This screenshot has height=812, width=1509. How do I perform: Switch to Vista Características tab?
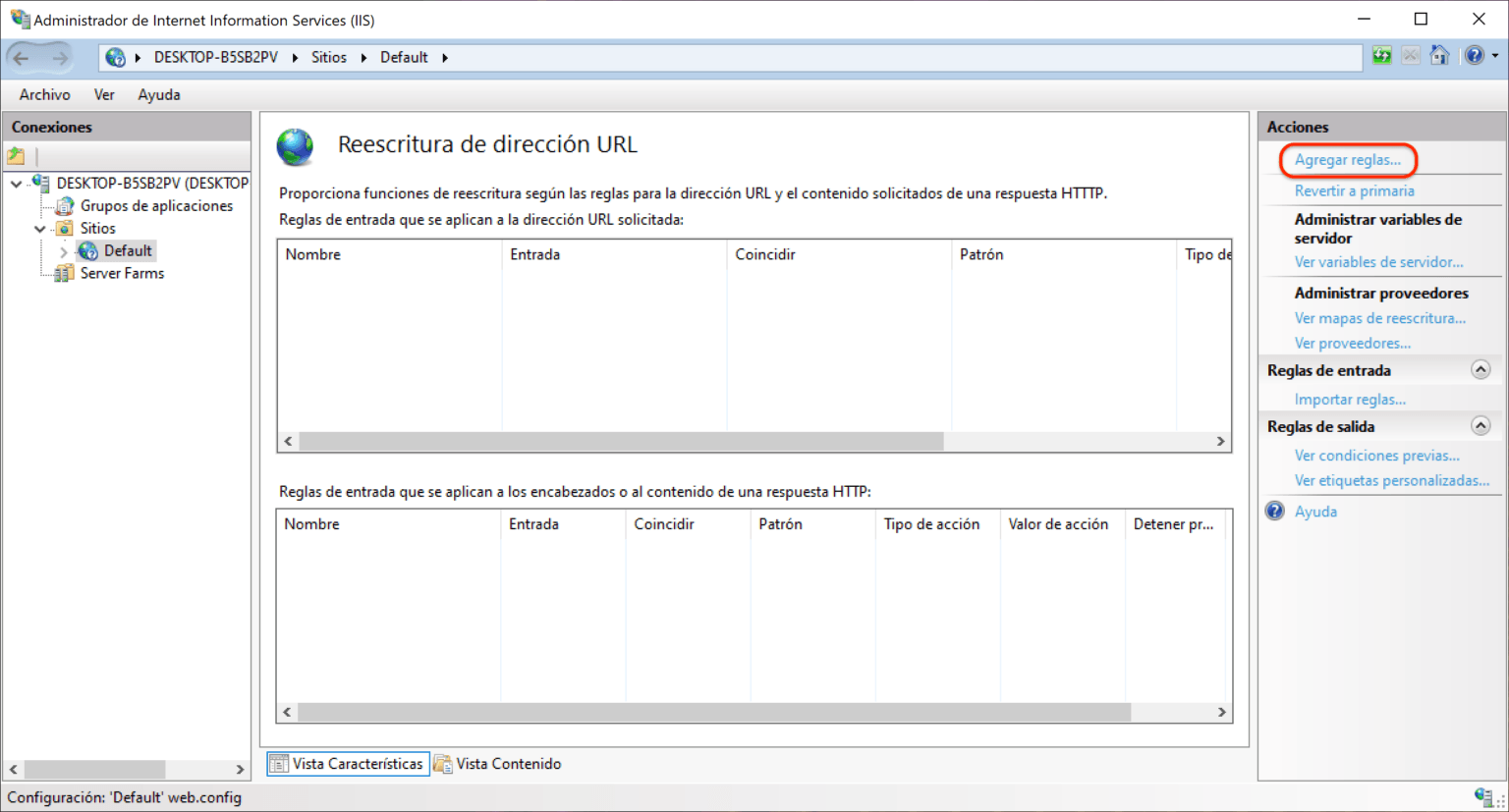(348, 764)
